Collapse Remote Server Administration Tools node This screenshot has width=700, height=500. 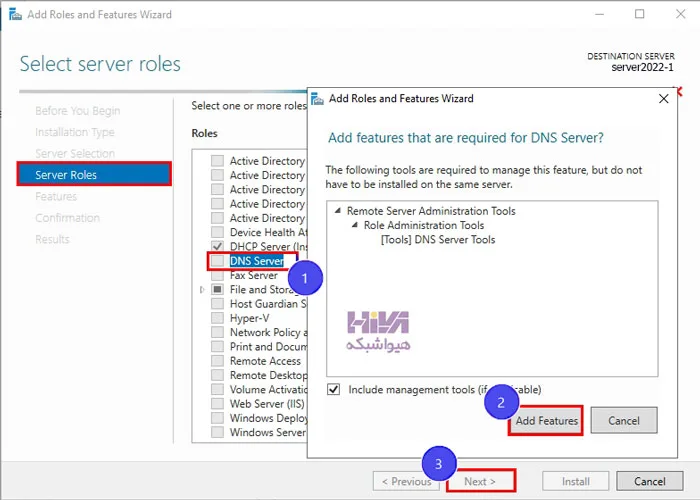tap(338, 211)
